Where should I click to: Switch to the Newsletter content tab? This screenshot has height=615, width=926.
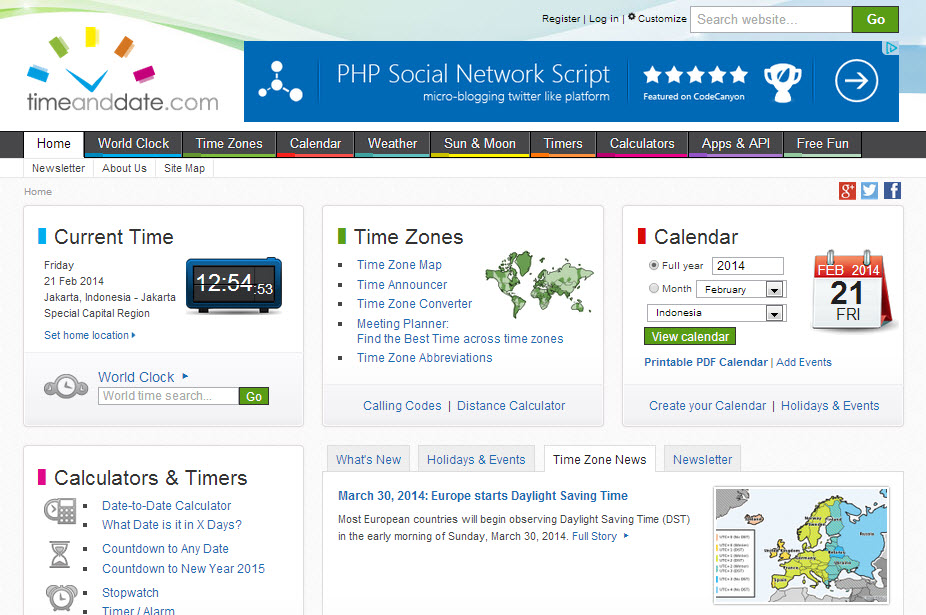702,460
